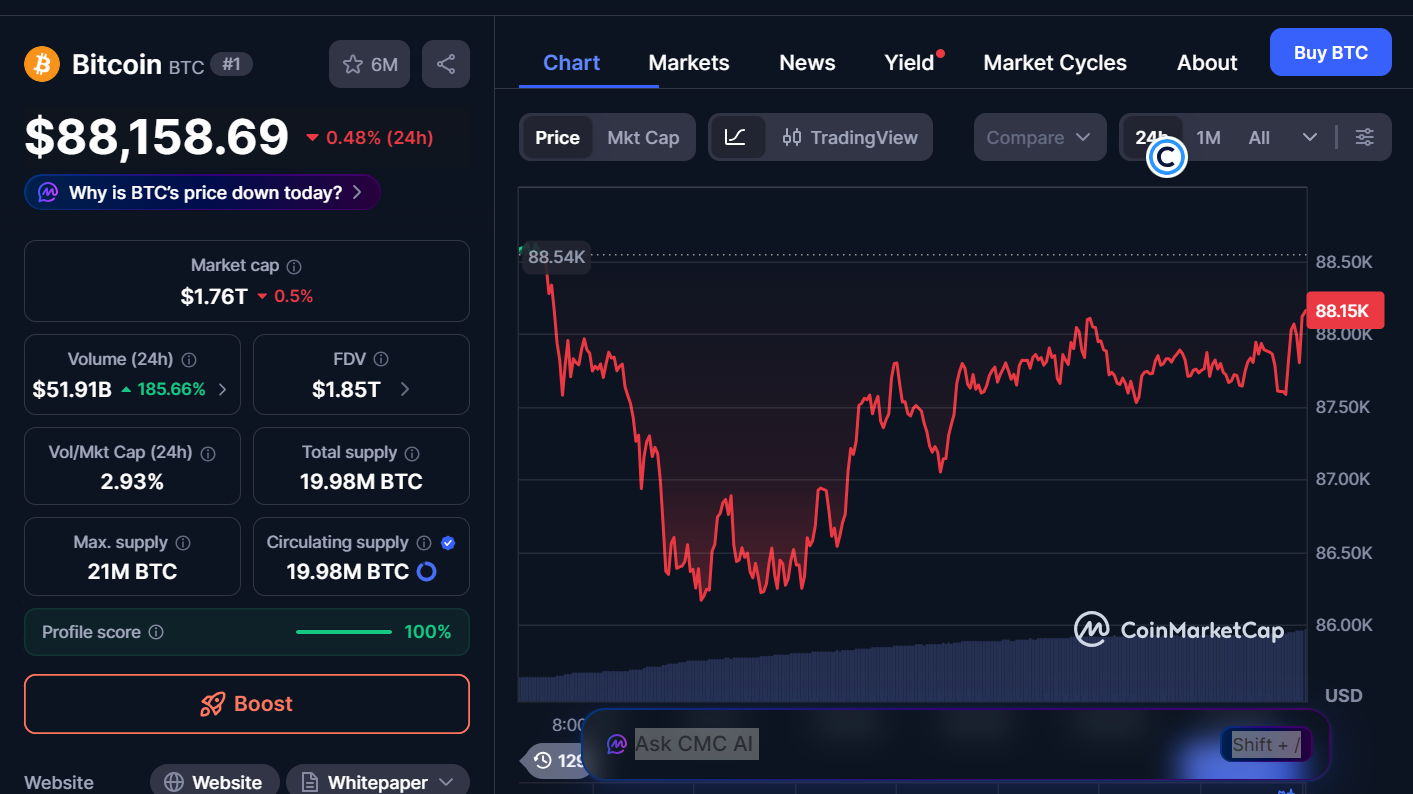
Task: Click the Max. supply info icon
Action: pos(183,543)
